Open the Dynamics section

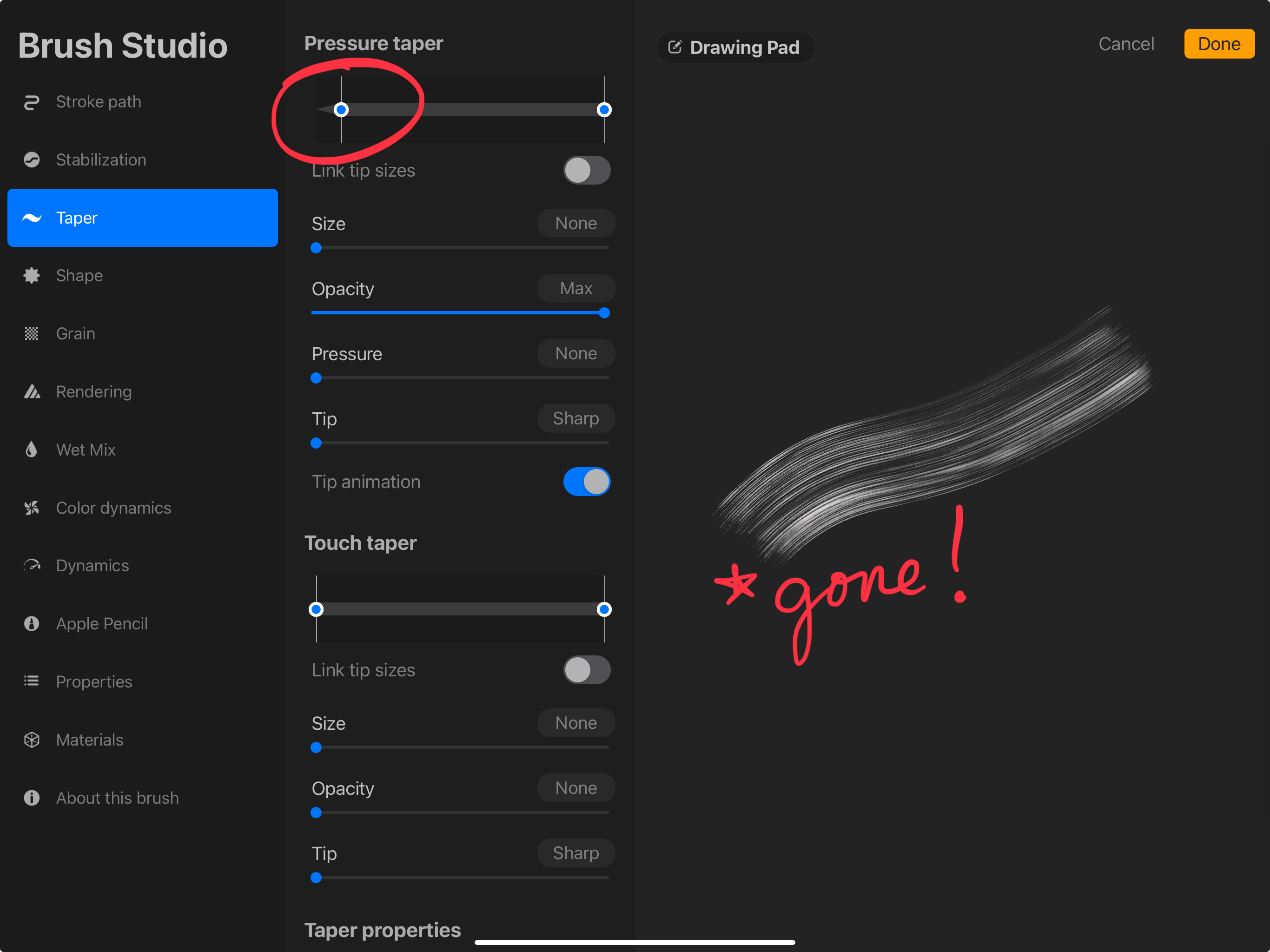142,566
